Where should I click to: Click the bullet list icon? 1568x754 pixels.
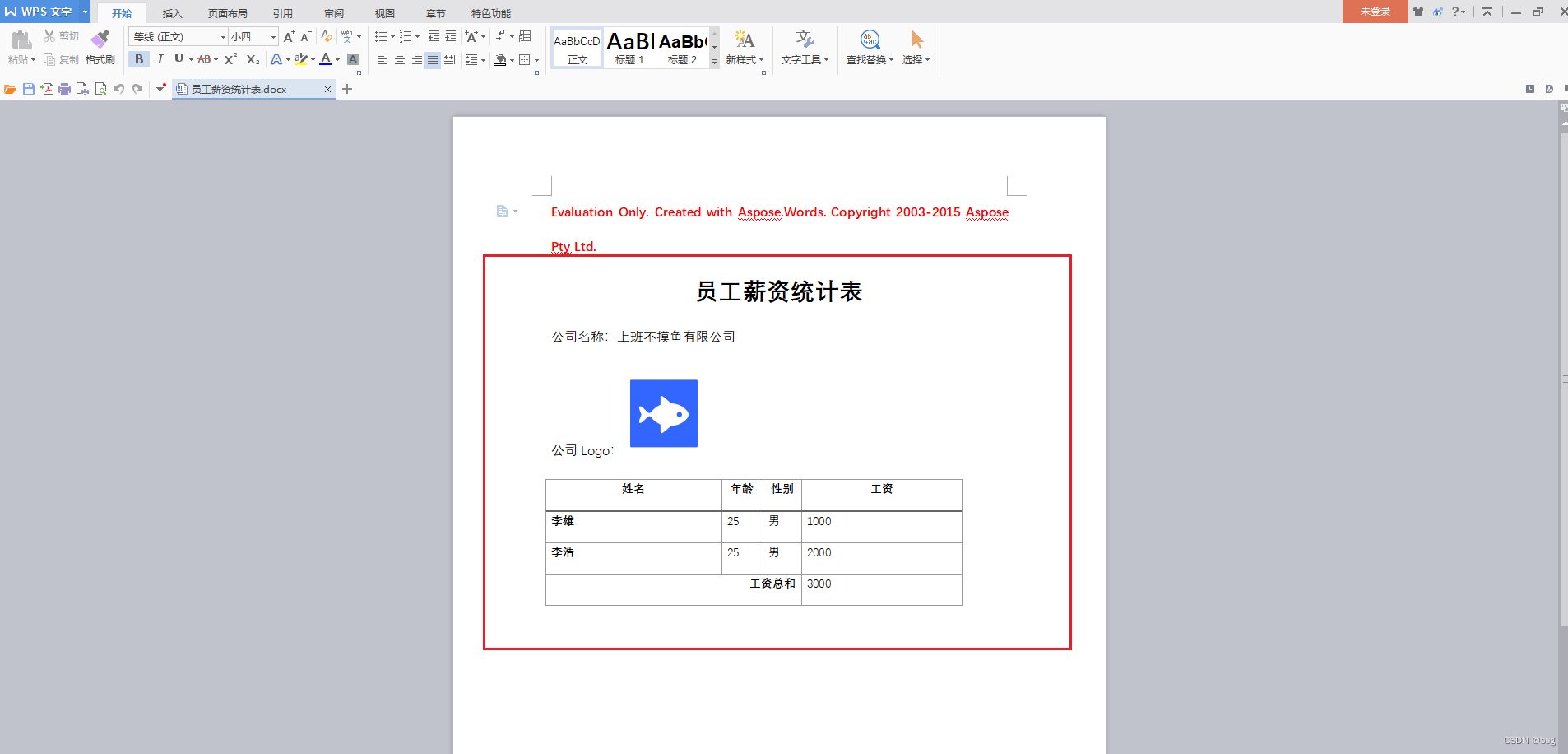[x=381, y=36]
